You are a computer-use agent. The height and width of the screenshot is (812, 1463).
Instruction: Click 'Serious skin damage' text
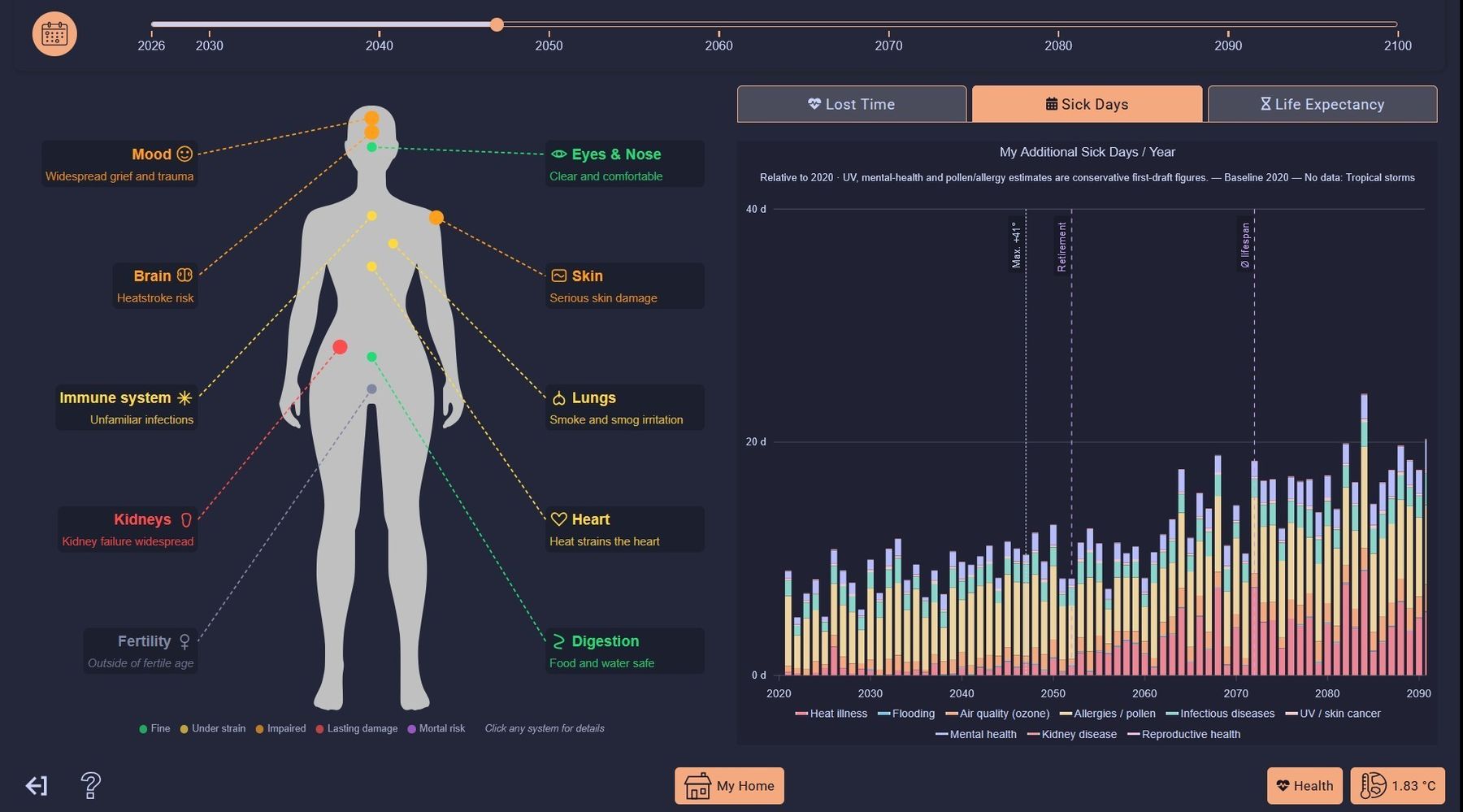(603, 298)
